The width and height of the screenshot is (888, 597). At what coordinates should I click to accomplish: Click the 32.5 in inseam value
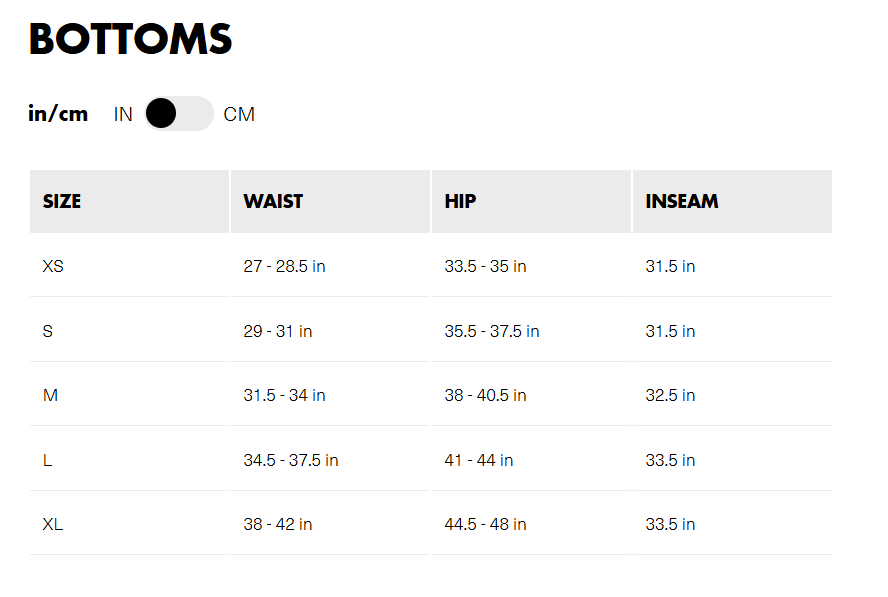(670, 395)
